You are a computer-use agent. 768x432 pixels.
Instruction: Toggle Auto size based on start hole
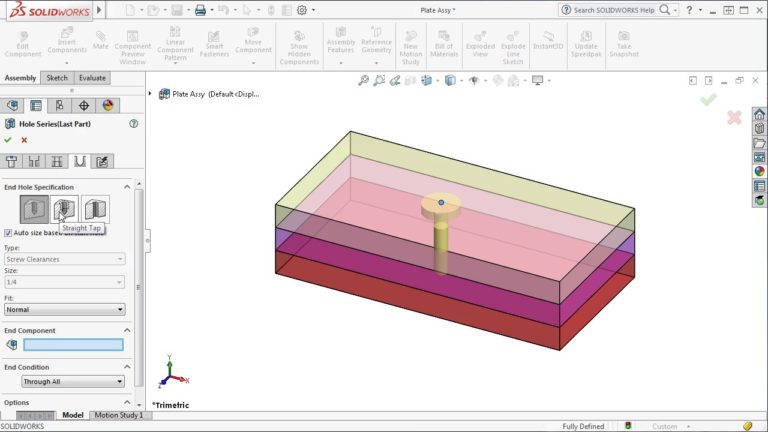pyautogui.click(x=8, y=233)
